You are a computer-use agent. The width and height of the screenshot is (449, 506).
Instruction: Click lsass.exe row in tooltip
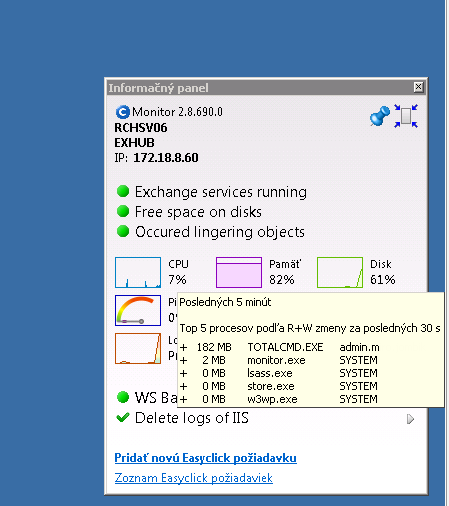pyautogui.click(x=278, y=373)
